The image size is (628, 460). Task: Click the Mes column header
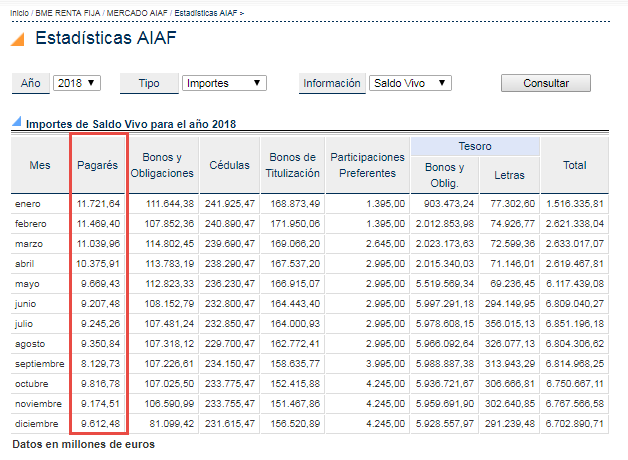click(x=40, y=165)
